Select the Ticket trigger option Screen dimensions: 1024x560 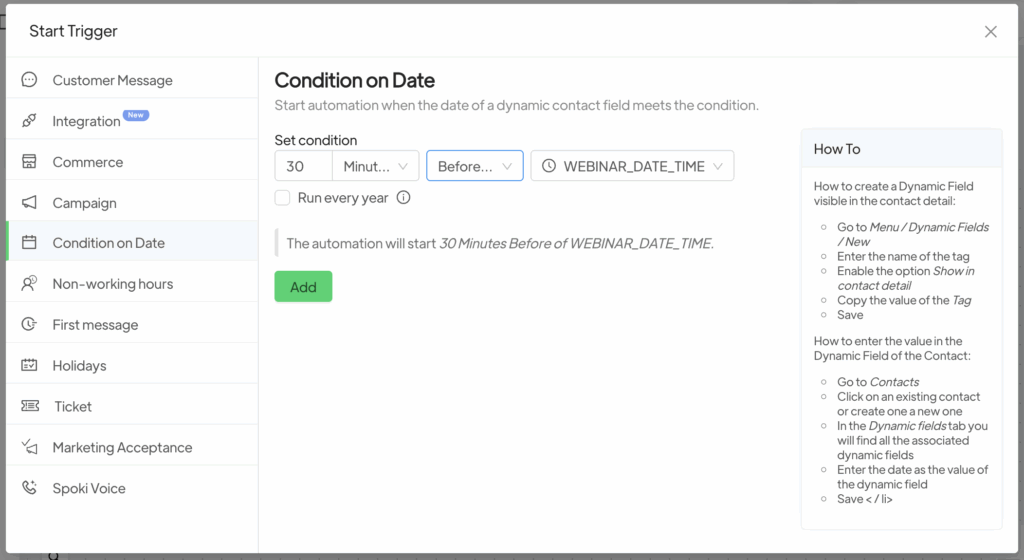72,407
